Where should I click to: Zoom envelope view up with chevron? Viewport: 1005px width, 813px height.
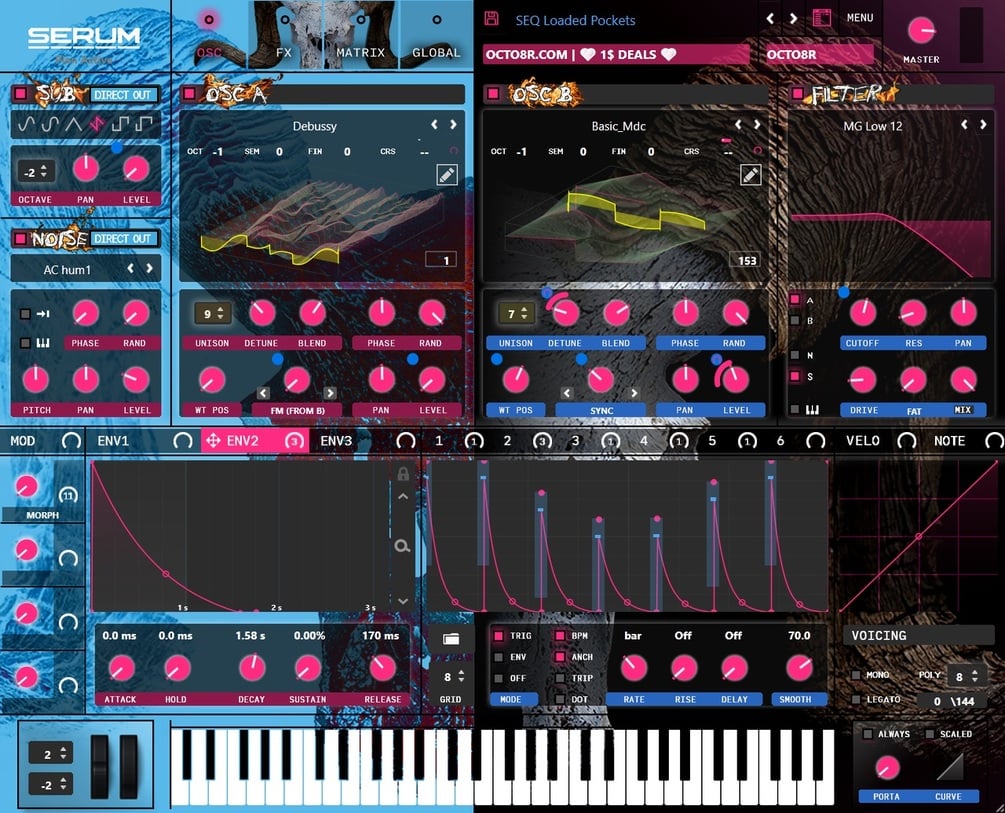coord(403,497)
